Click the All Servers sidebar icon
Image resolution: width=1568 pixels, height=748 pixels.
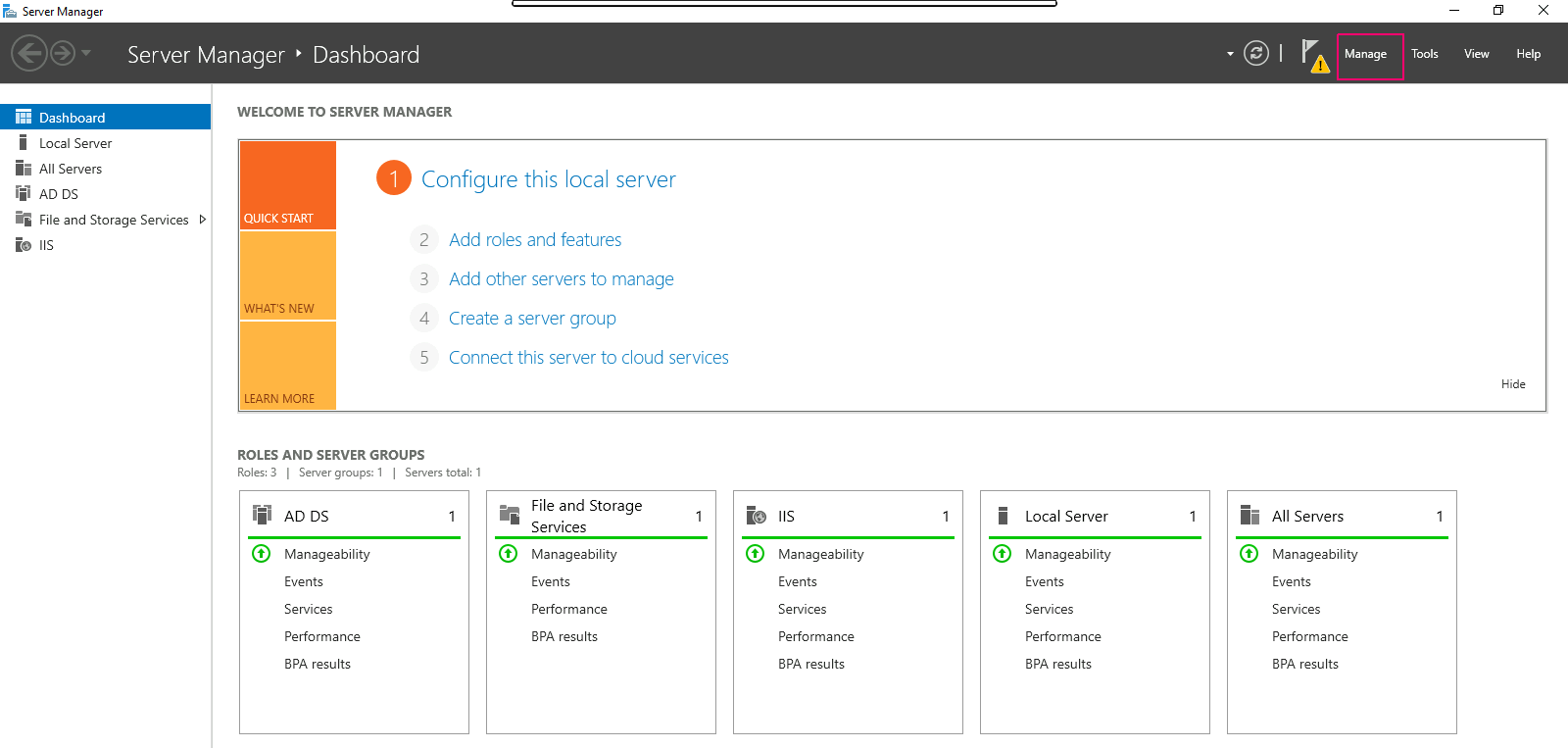pyautogui.click(x=24, y=168)
